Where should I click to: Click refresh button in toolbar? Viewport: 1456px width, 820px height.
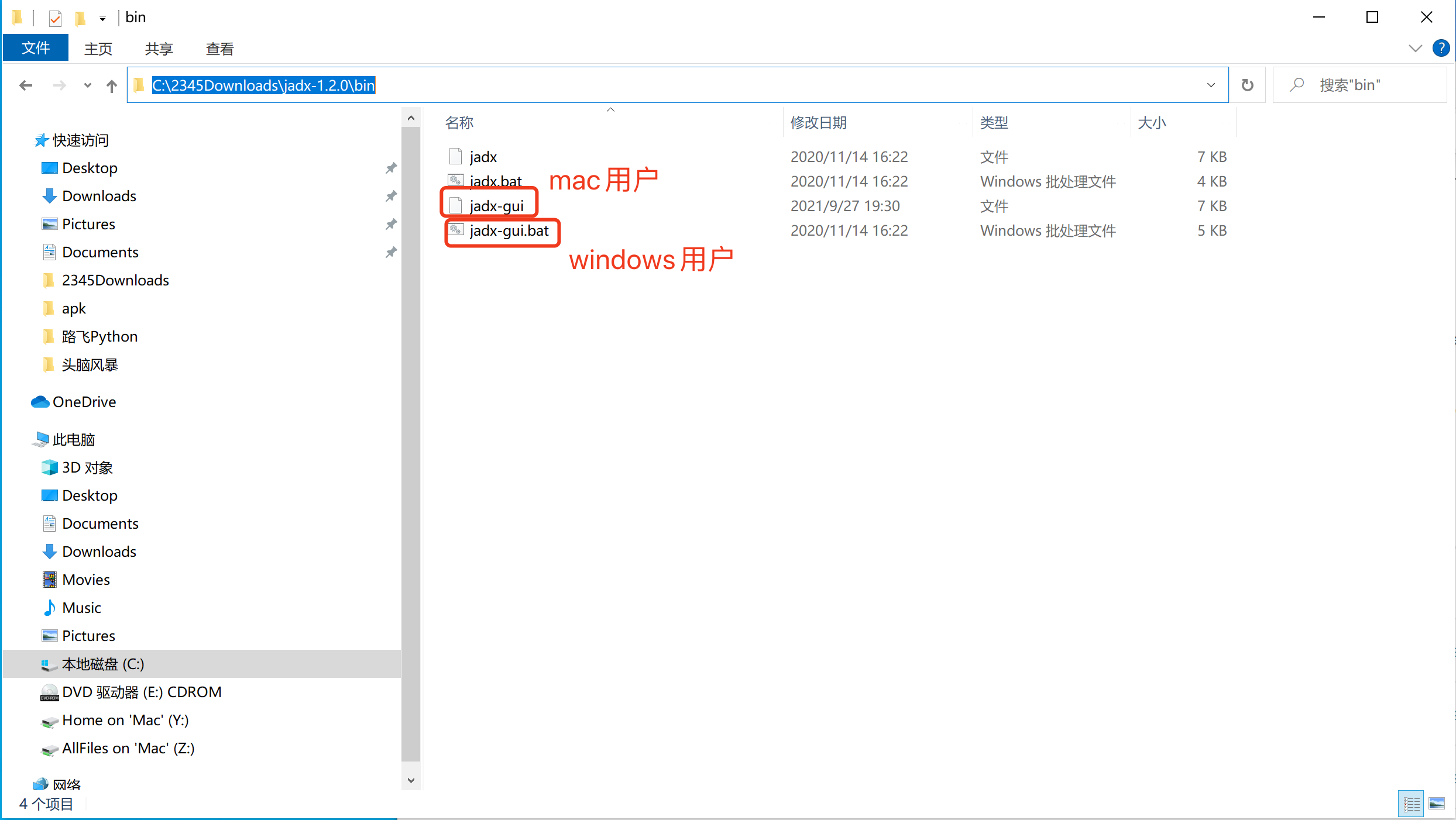[1247, 85]
